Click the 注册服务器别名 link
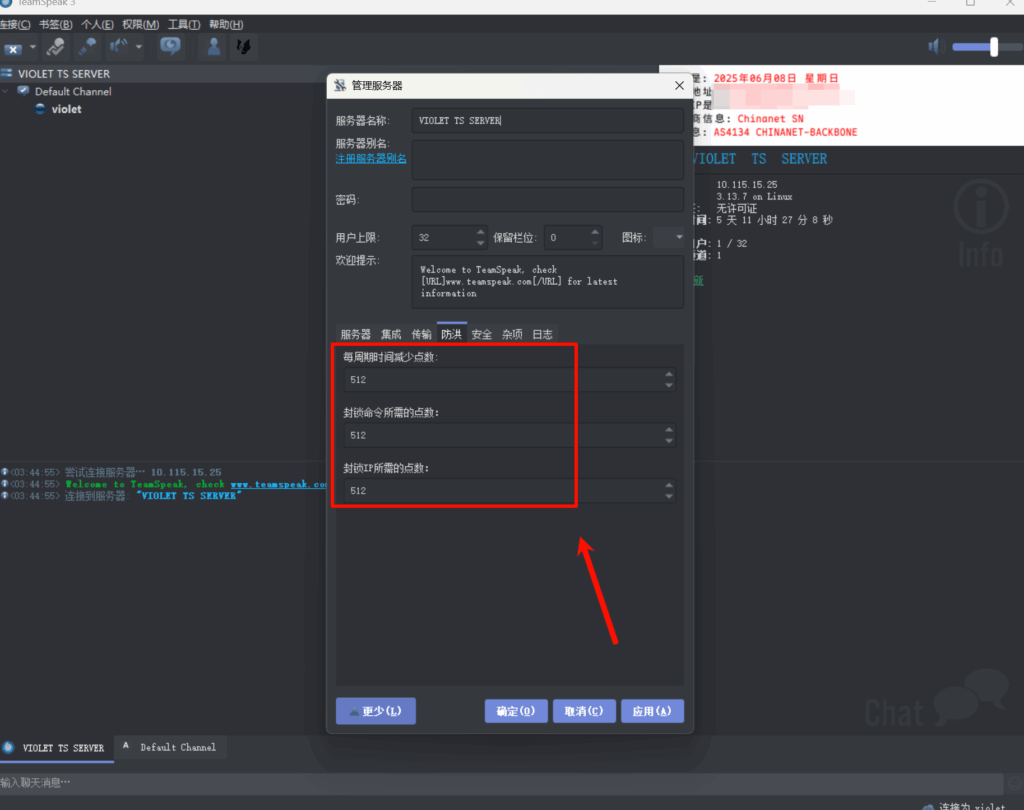 coord(371,158)
